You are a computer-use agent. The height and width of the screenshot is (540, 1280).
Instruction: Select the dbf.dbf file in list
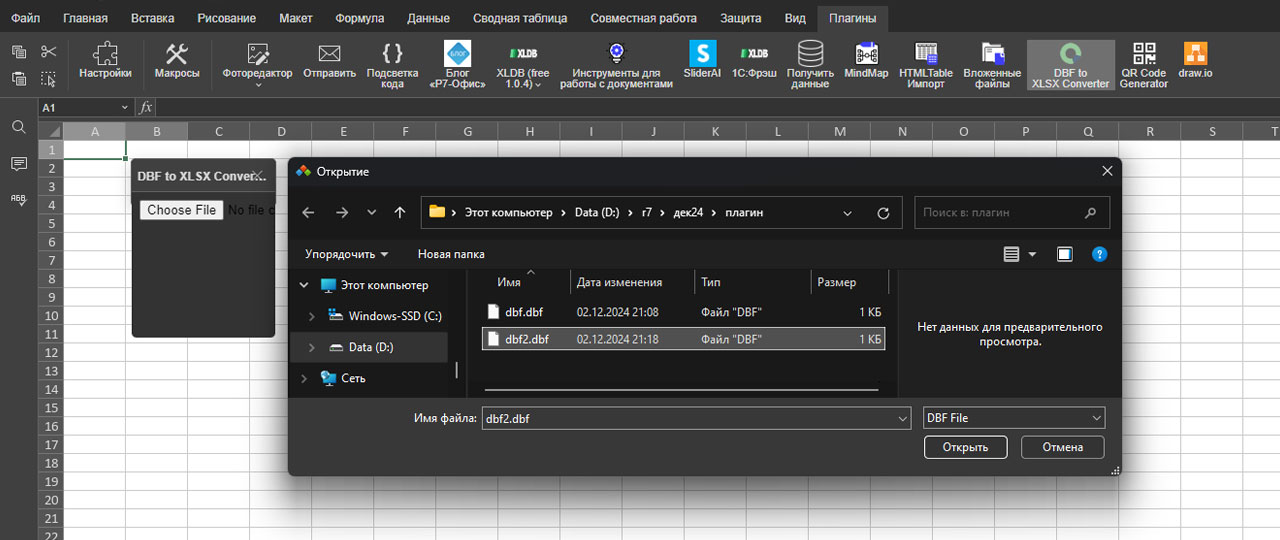pyautogui.click(x=524, y=312)
